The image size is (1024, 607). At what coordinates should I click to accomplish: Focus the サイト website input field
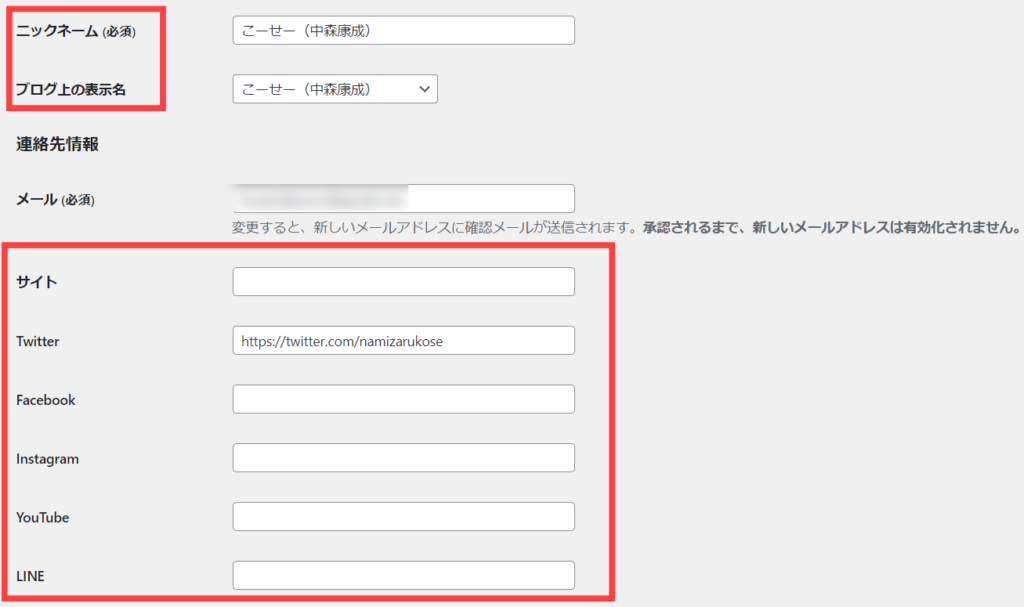[404, 282]
